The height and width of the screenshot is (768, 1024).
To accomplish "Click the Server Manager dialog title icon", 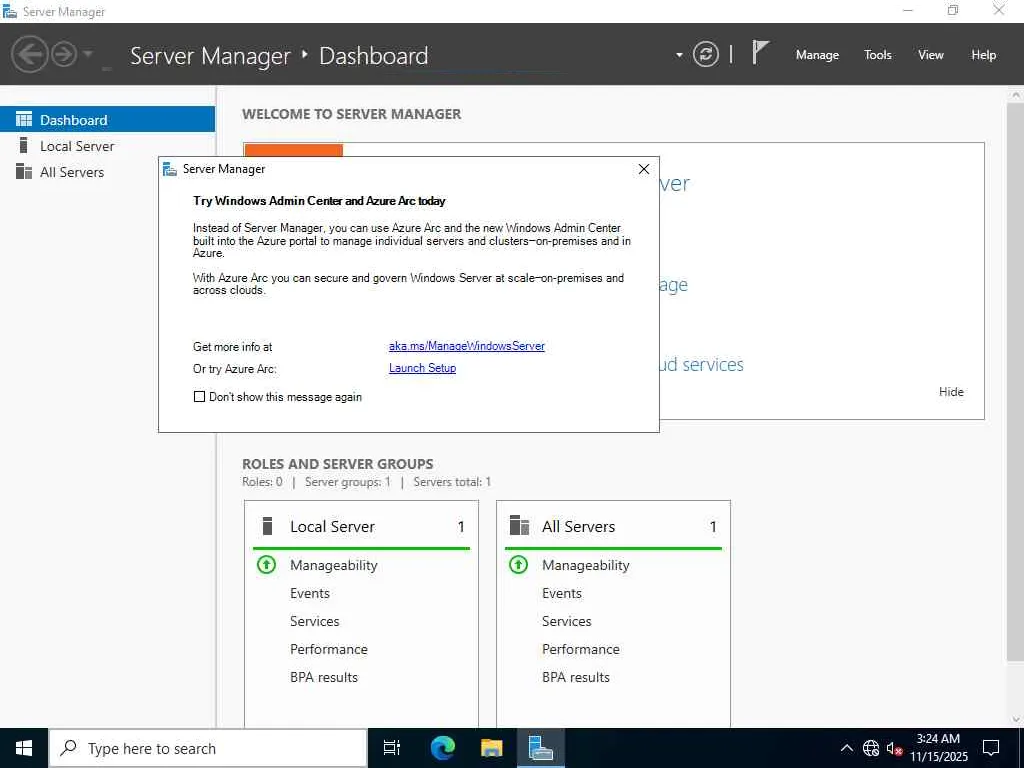I will point(170,169).
